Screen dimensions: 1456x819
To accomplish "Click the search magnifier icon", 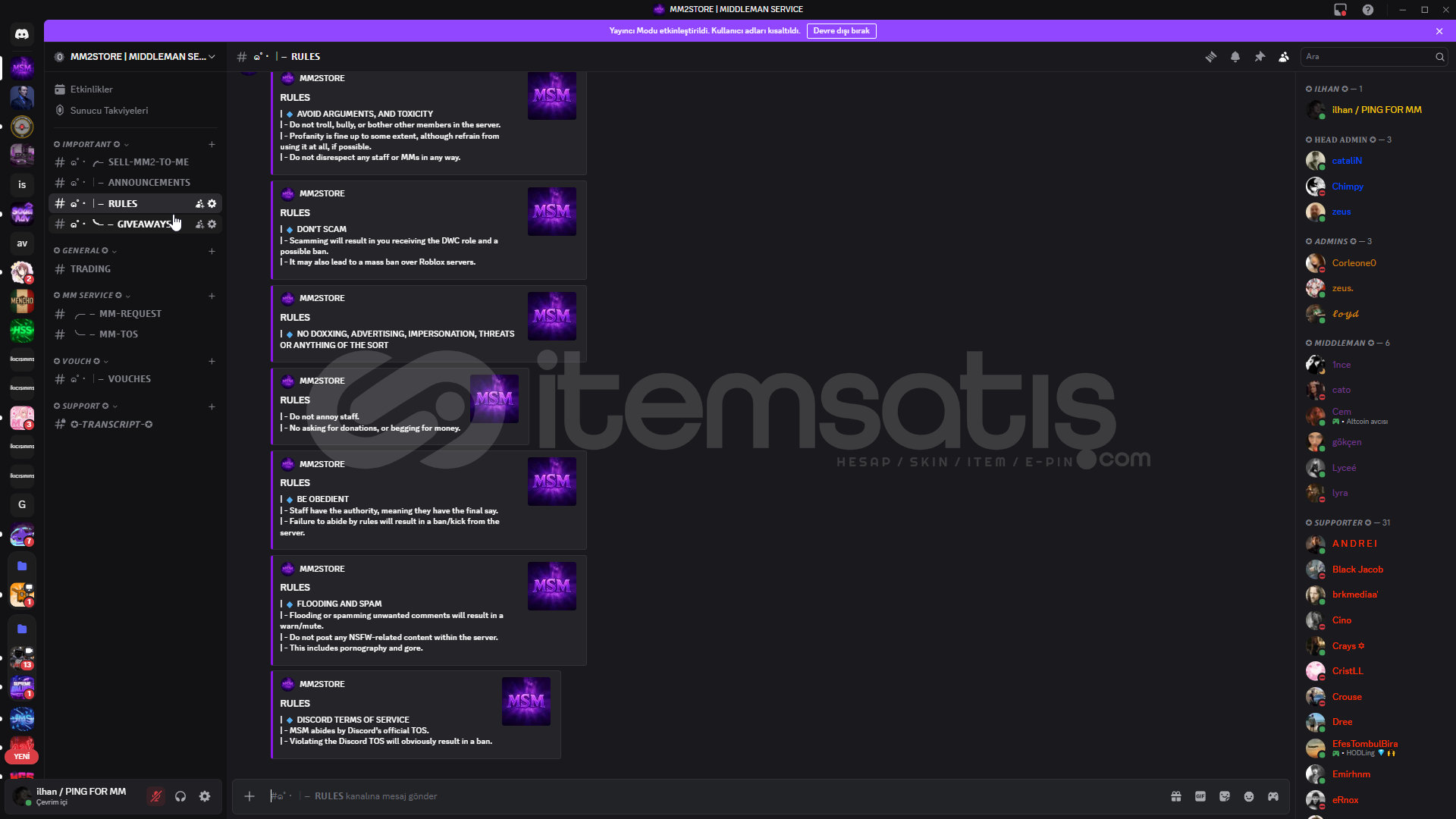I will click(x=1439, y=57).
